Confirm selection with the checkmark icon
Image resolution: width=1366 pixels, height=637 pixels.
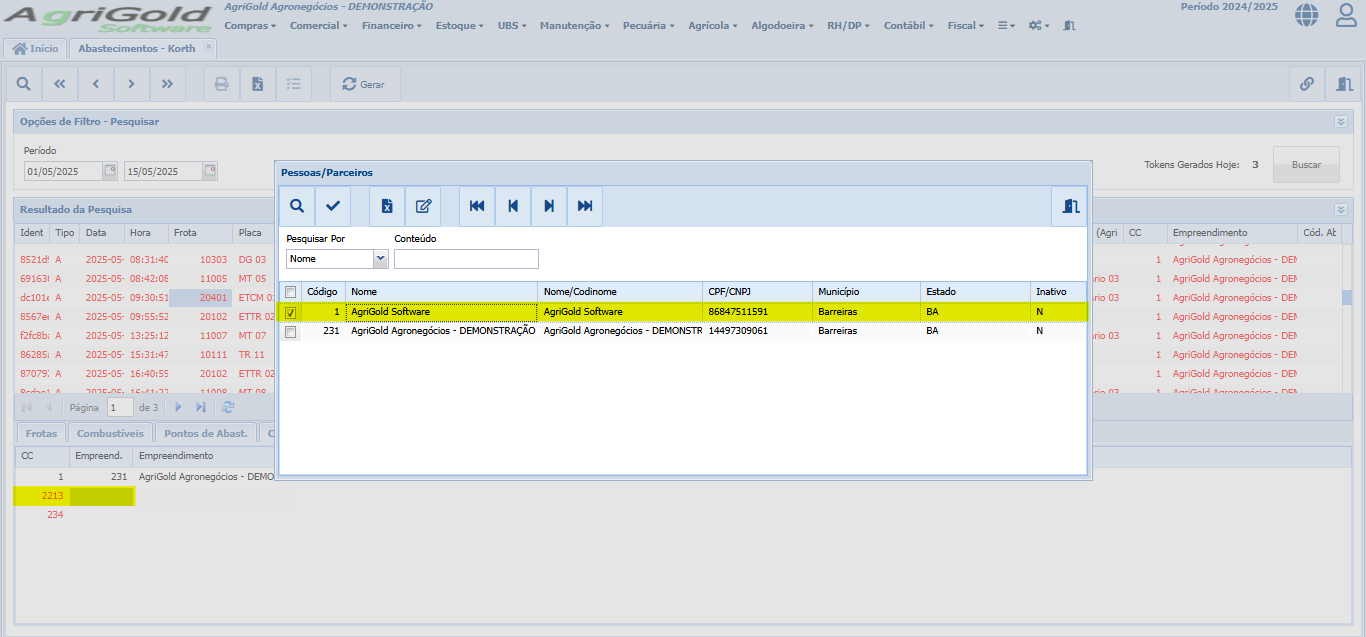click(333, 206)
